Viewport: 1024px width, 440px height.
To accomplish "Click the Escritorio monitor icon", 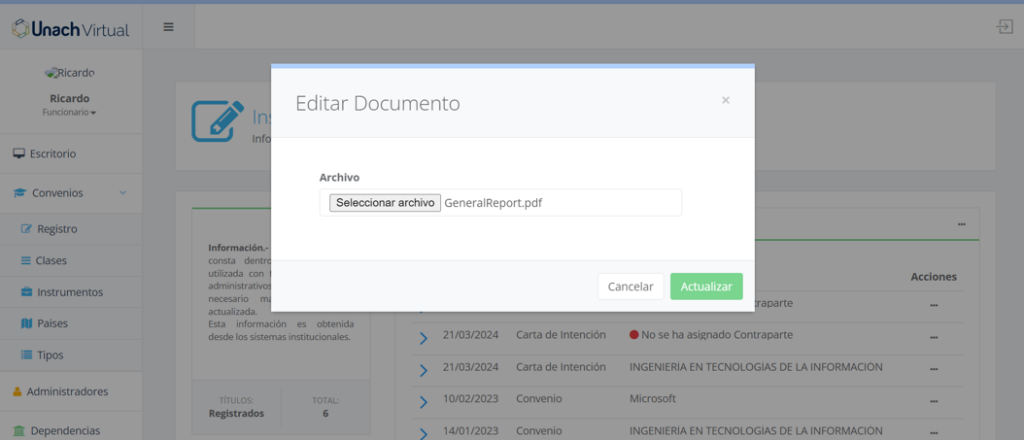I will [x=19, y=154].
